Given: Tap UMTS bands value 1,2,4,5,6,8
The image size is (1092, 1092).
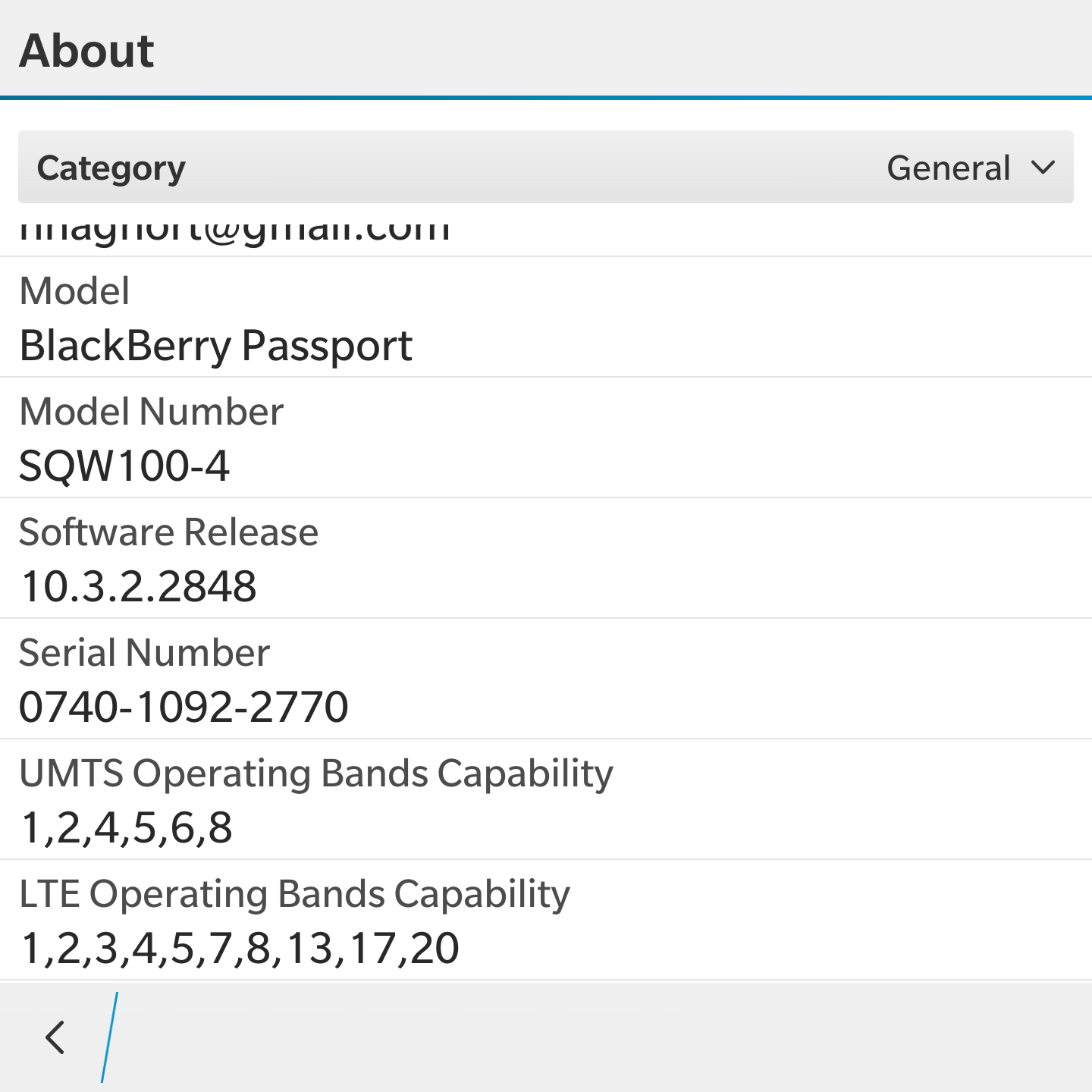Looking at the screenshot, I should [127, 828].
